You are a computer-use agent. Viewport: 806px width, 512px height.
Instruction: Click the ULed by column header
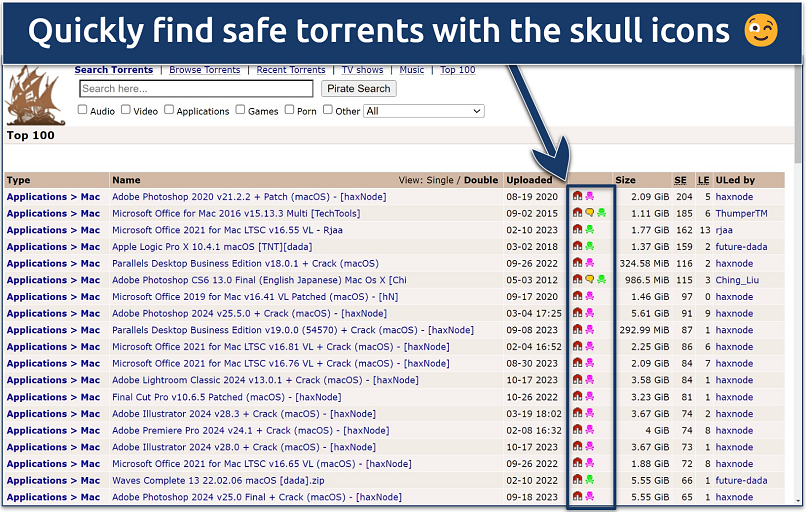(735, 180)
